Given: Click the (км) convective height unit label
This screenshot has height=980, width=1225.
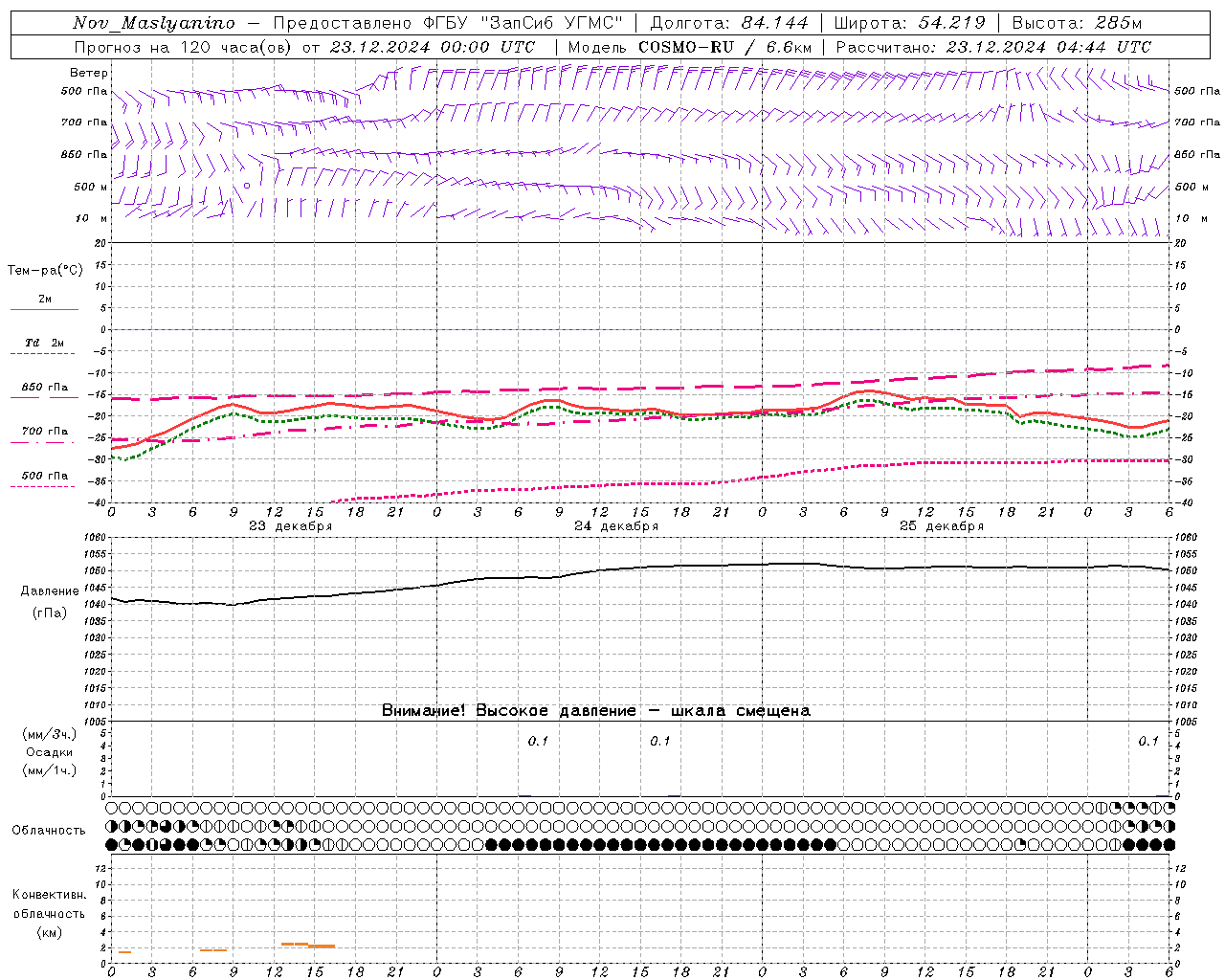Looking at the screenshot, I should (x=49, y=932).
